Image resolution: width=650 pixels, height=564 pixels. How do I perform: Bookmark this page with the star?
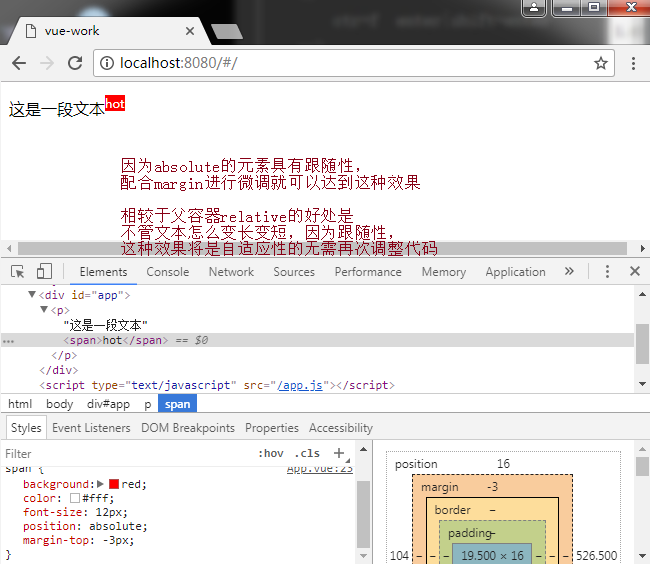pyautogui.click(x=601, y=63)
